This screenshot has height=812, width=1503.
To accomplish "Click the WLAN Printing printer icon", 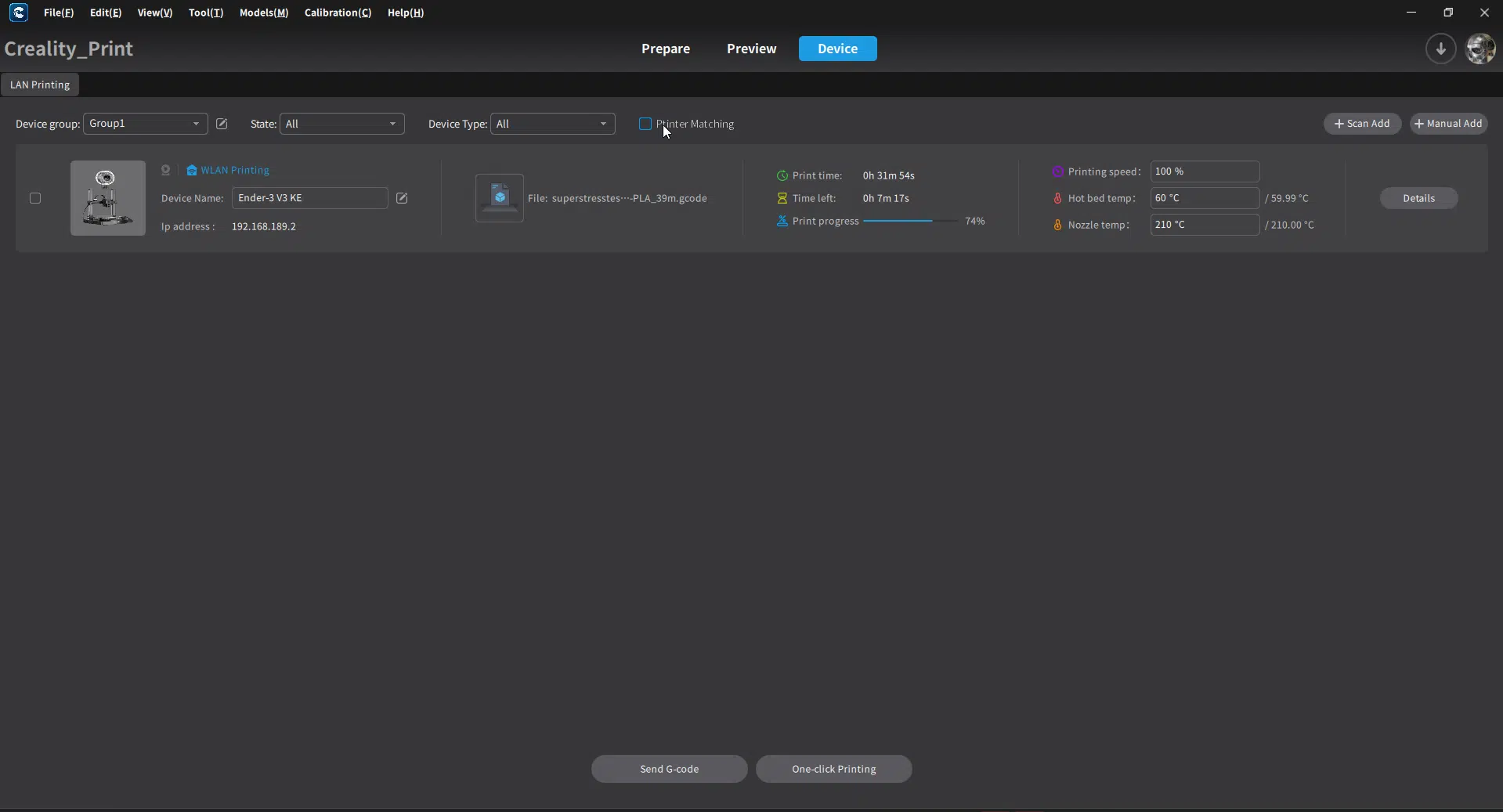I will pos(191,170).
